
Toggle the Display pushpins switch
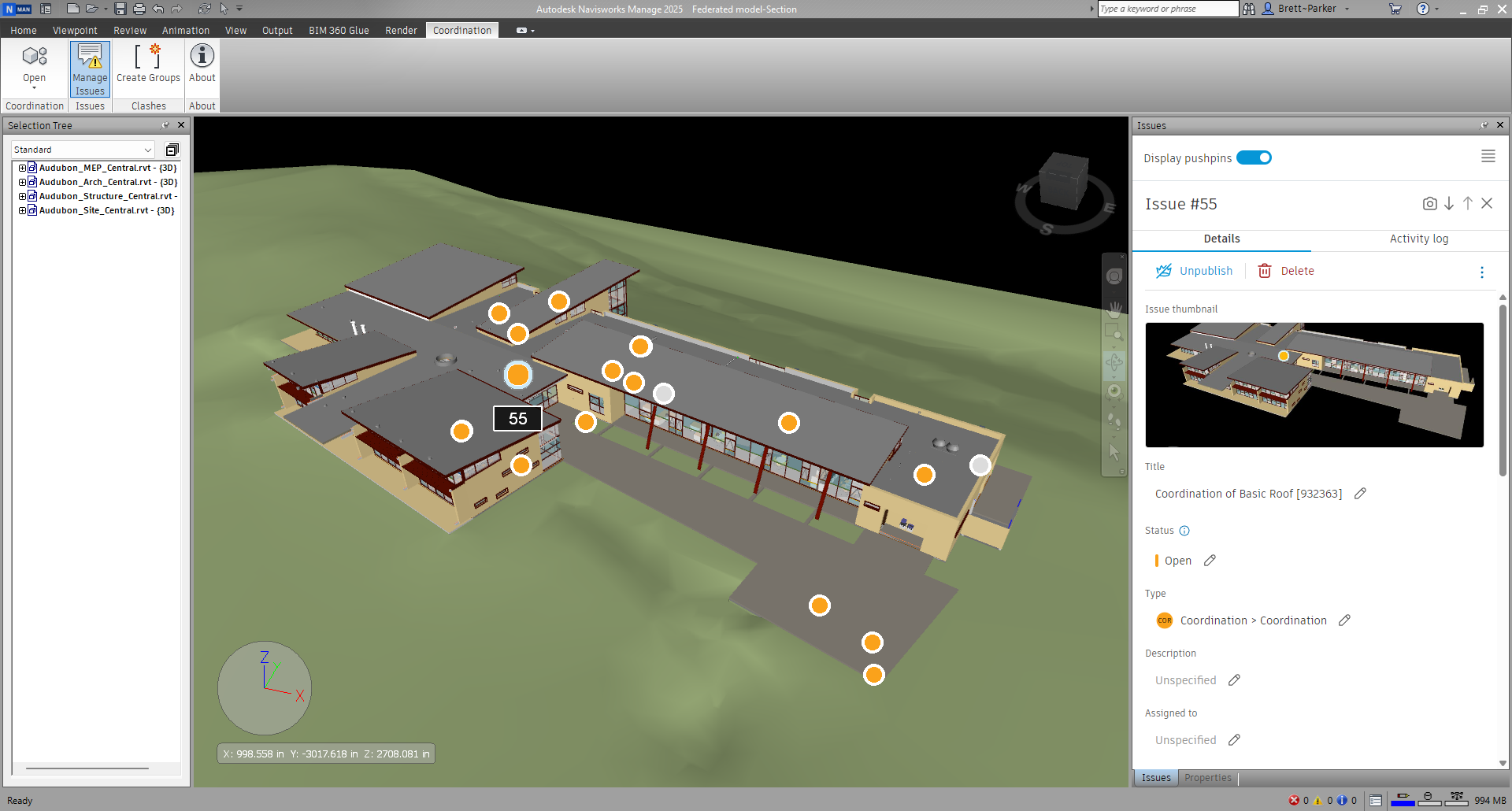[1254, 157]
